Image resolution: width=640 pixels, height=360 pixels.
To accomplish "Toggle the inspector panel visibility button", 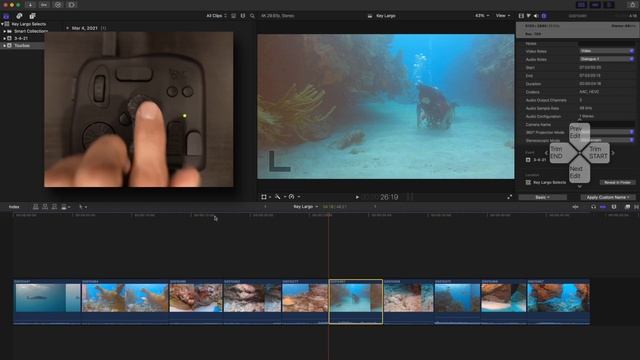I will [x=609, y=5].
